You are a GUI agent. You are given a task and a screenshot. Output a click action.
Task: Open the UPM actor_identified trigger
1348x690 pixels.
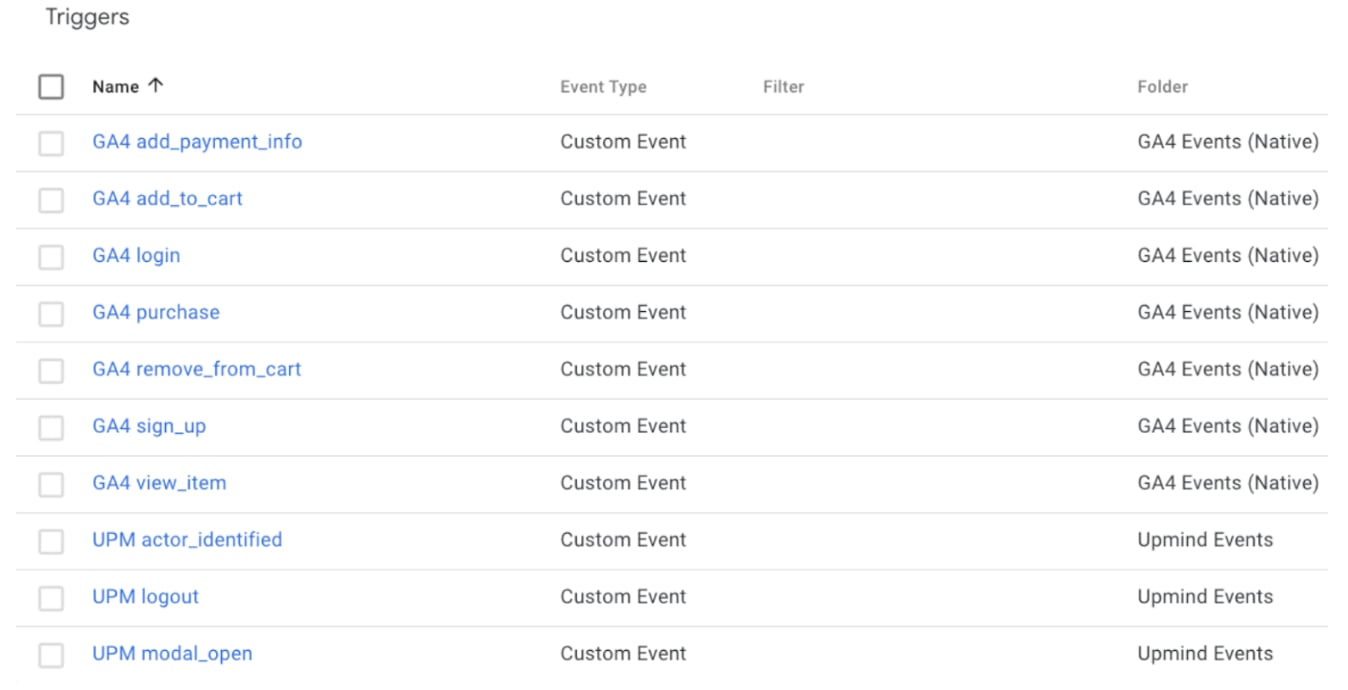187,540
